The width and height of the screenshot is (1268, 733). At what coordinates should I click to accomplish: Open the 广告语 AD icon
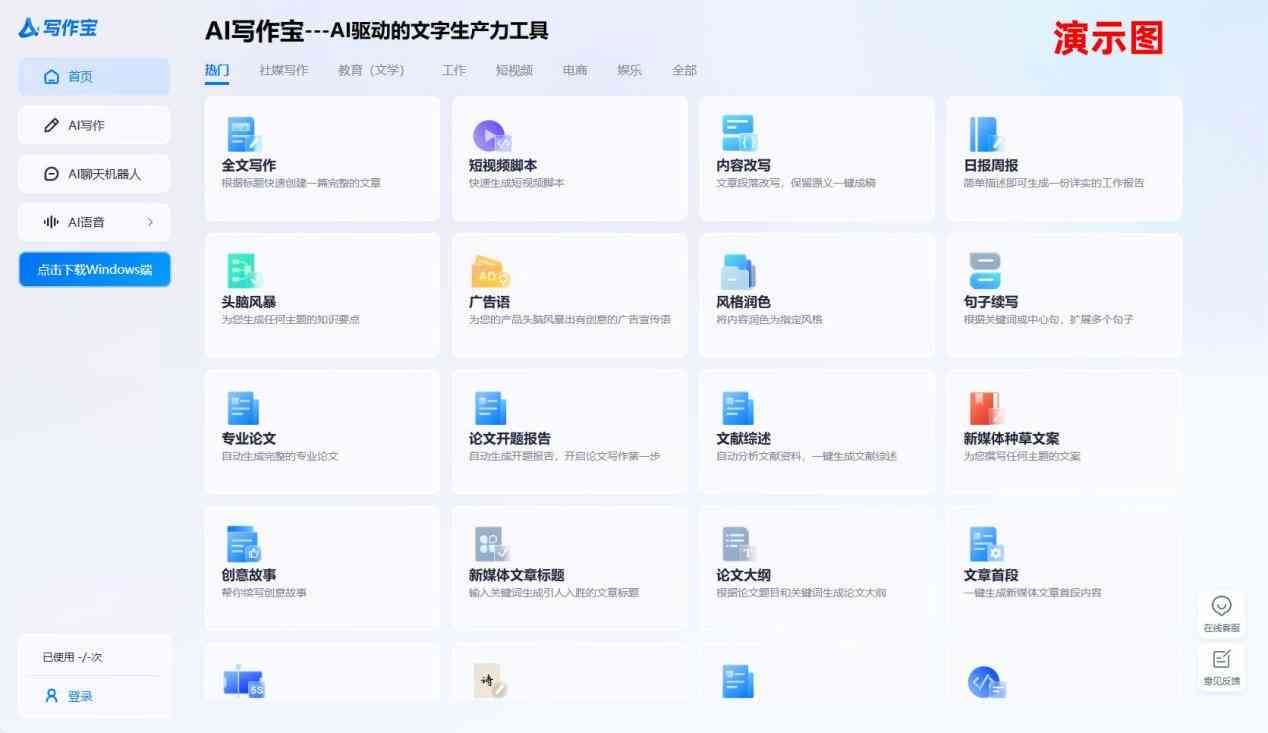(491, 272)
